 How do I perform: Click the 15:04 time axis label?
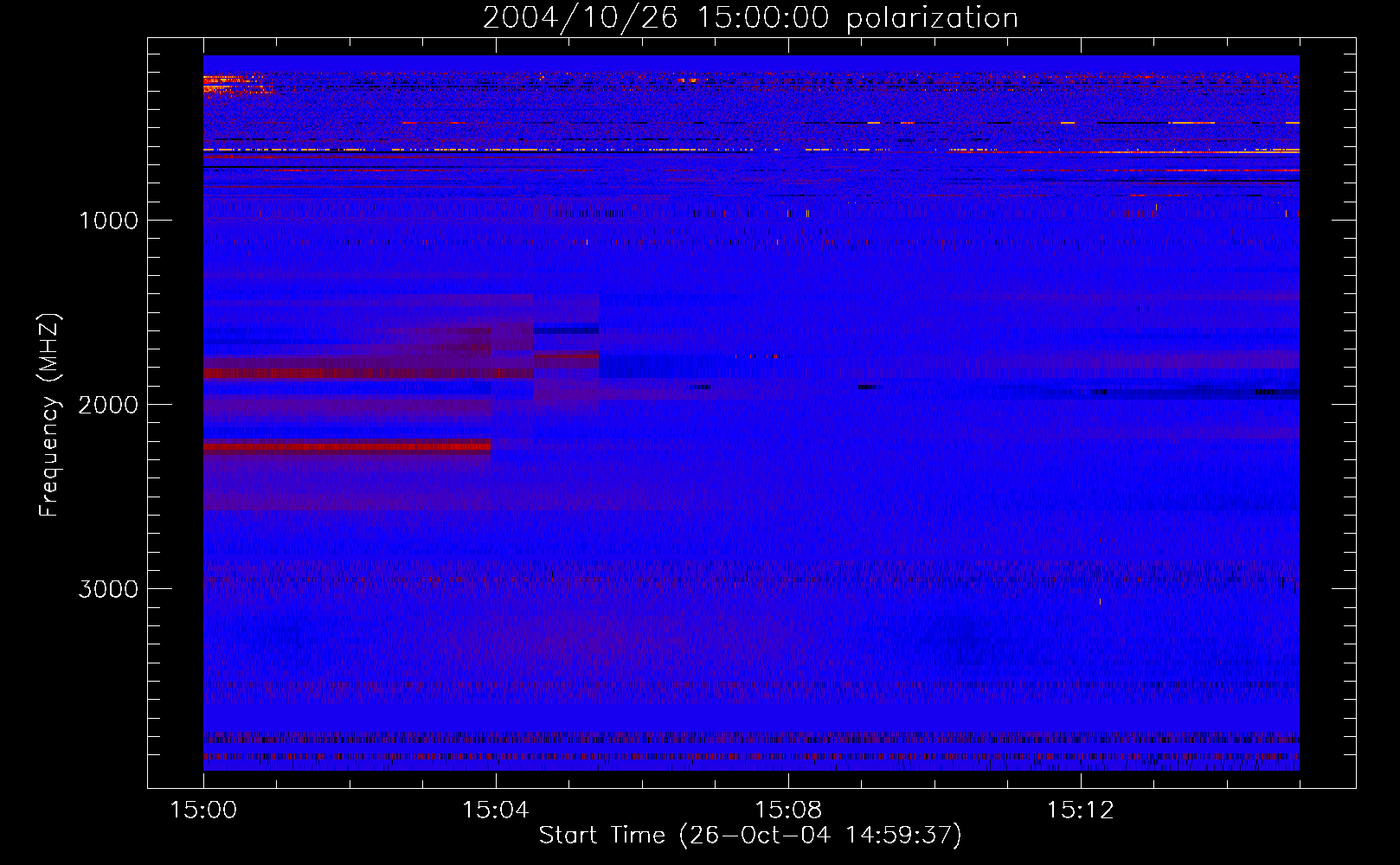point(495,811)
